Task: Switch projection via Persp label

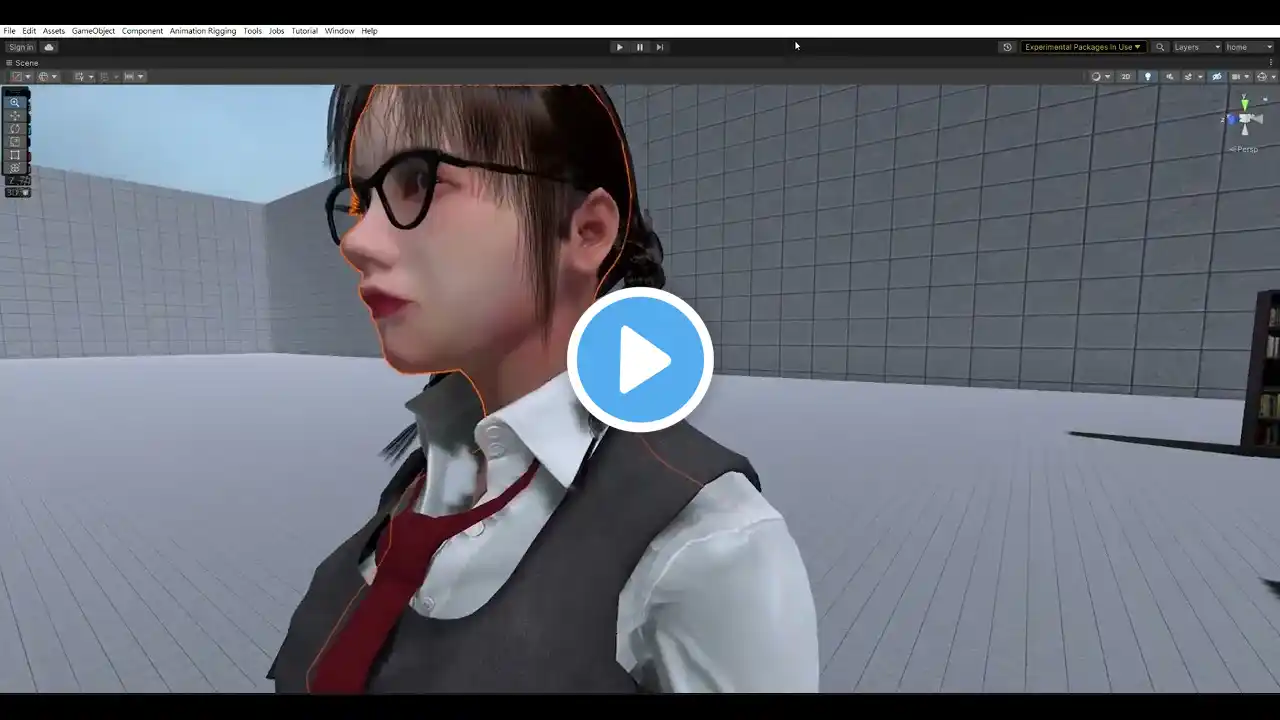Action: click(x=1245, y=149)
